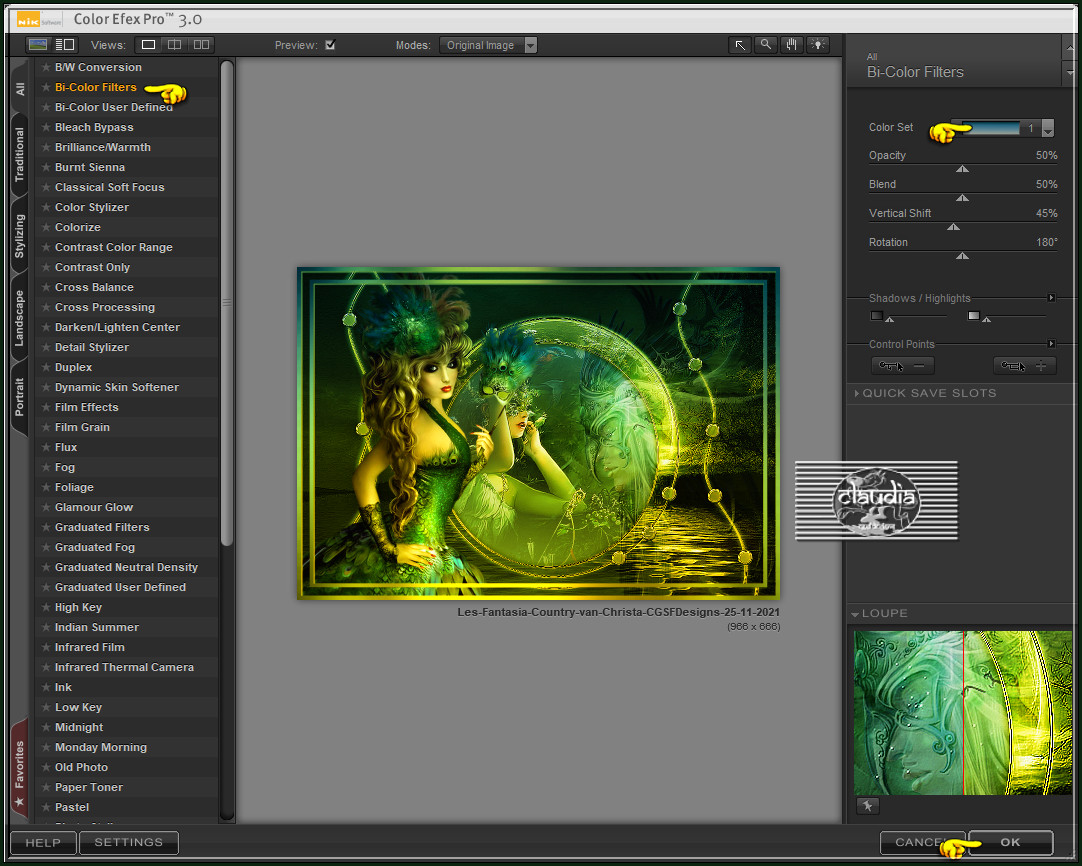Click the Color Set gradient swatch
This screenshot has height=866, width=1082.
click(x=991, y=128)
